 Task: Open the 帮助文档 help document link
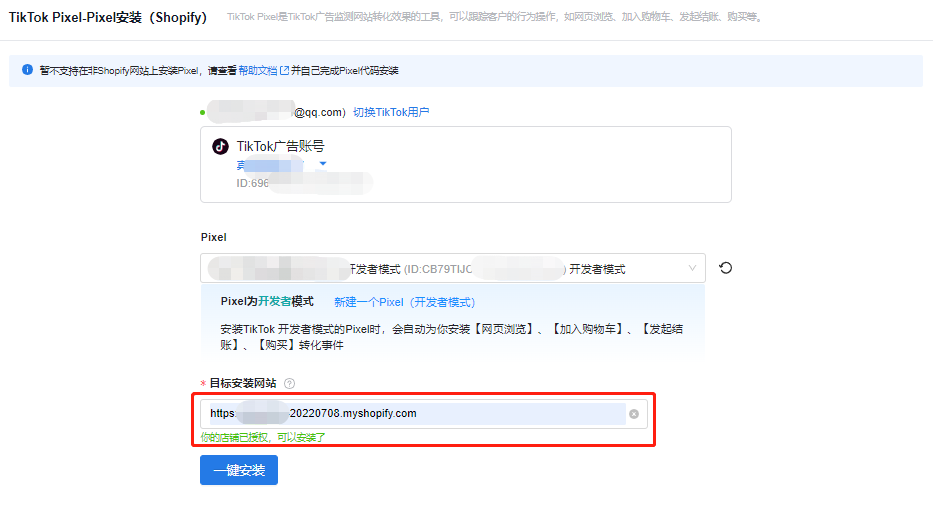[x=263, y=70]
